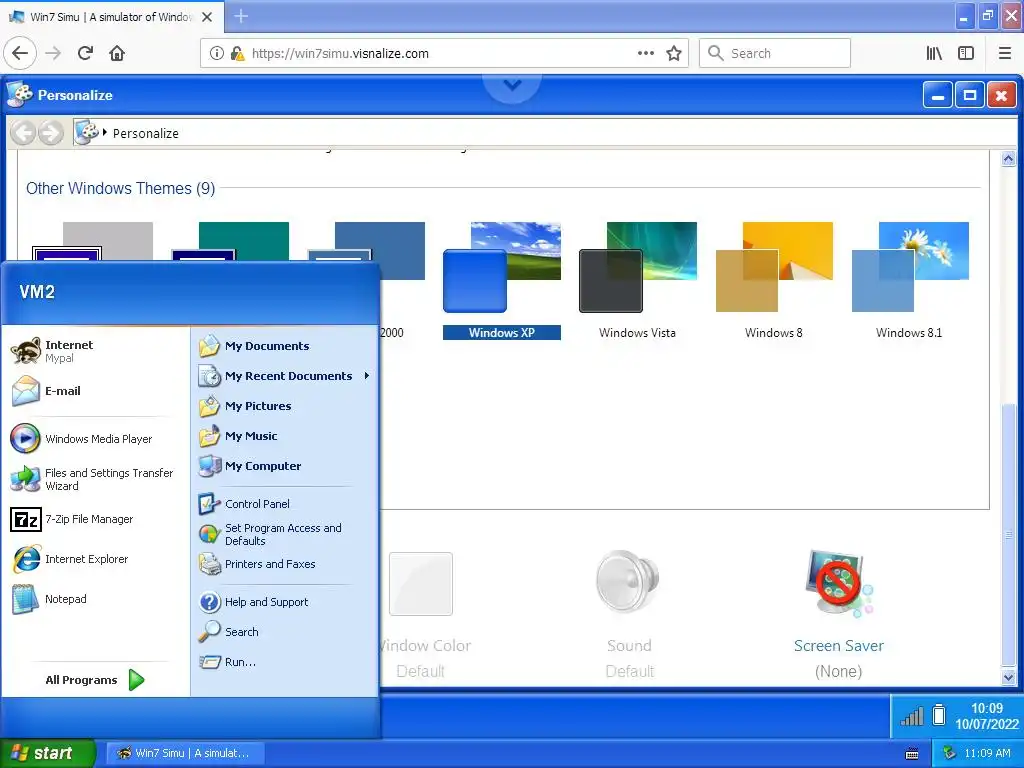Open page actions three-dot menu
Image resolution: width=1024 pixels, height=768 pixels.
(645, 53)
